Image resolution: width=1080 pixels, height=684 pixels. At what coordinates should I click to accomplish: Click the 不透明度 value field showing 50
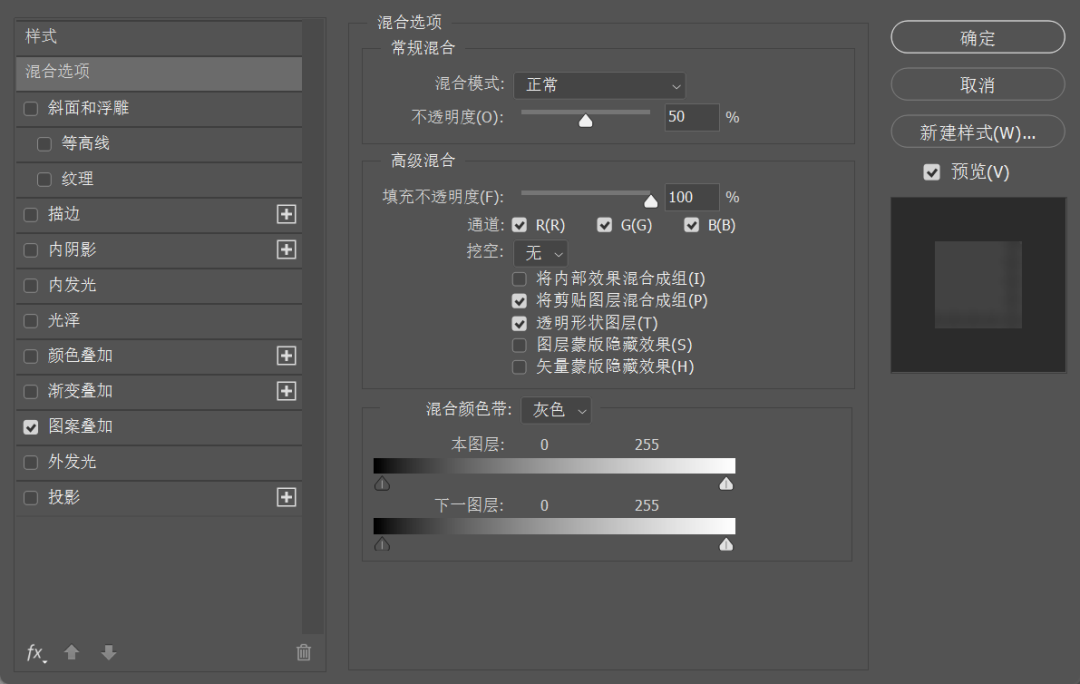692,117
